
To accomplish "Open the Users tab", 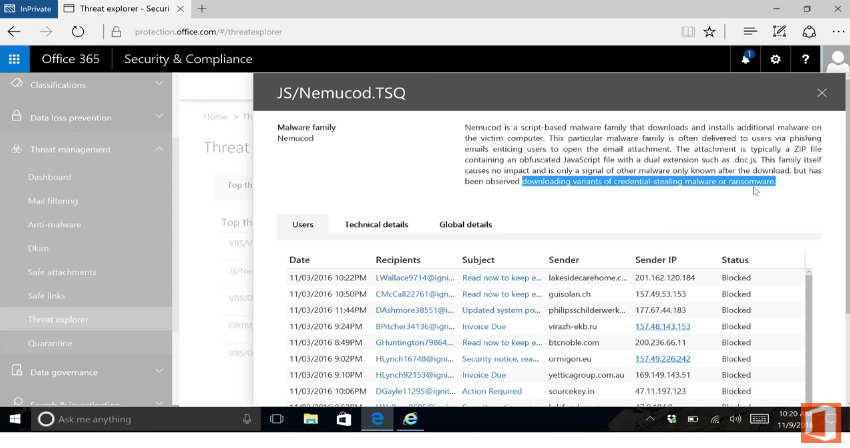I will point(302,224).
